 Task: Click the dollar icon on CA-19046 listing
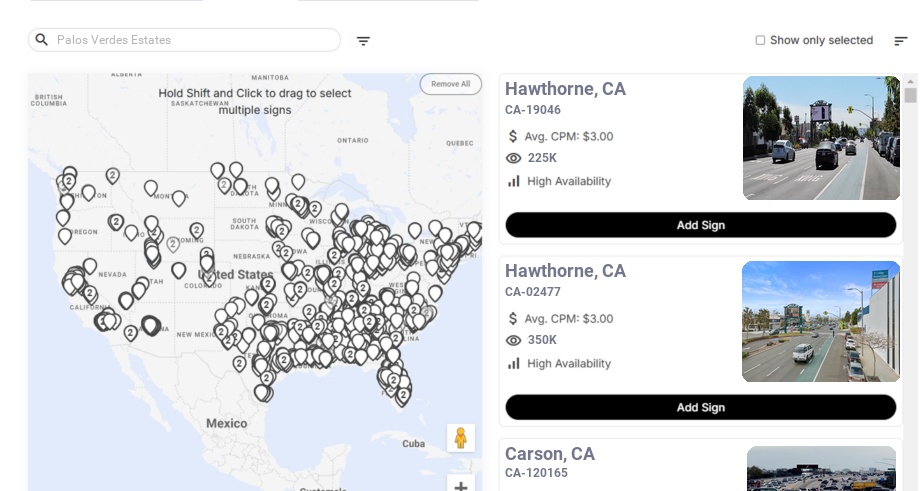(514, 136)
